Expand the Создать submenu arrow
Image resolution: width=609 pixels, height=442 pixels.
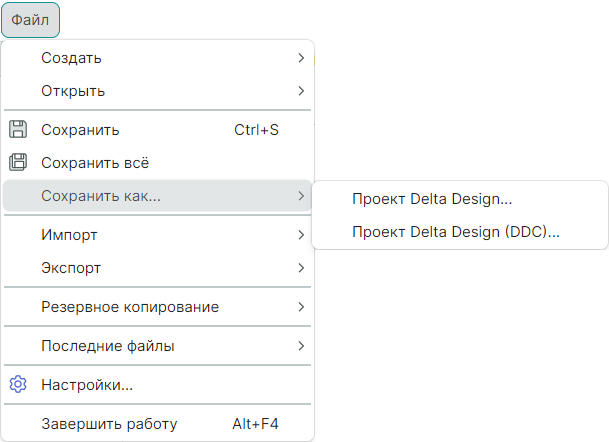tap(301, 58)
